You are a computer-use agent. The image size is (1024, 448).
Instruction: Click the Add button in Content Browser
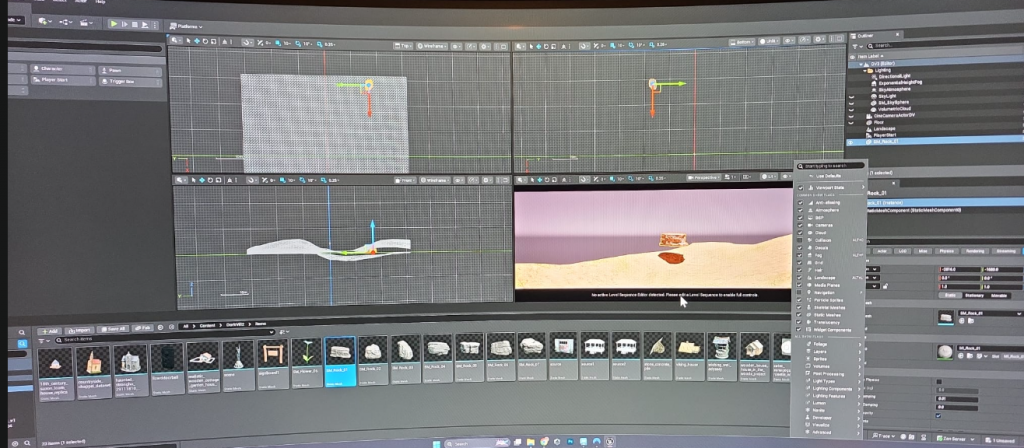(51, 328)
